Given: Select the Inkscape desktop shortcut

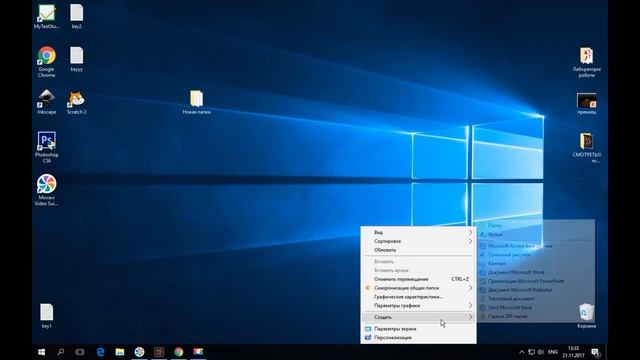Looking at the screenshot, I should click(47, 102).
